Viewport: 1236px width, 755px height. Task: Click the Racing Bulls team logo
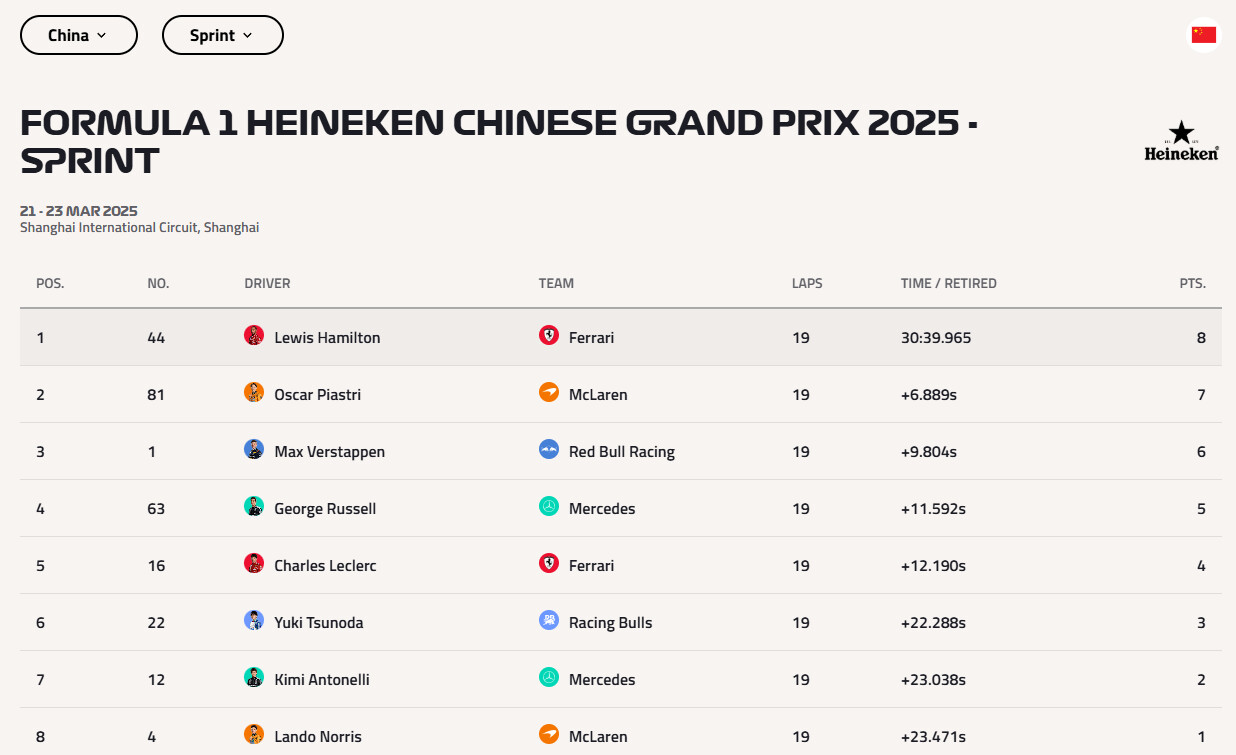point(549,621)
